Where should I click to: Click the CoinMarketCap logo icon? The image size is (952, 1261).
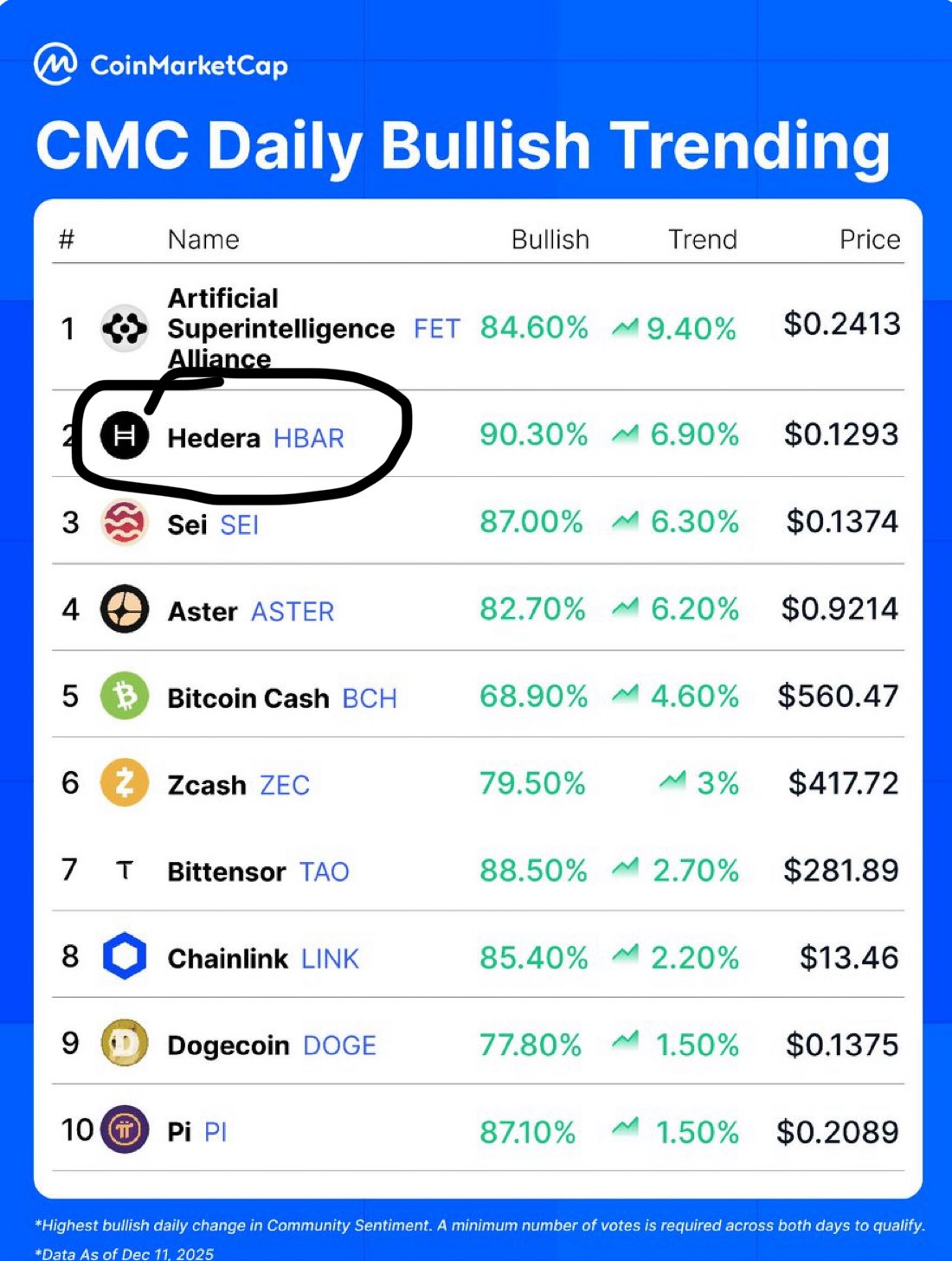(x=55, y=64)
